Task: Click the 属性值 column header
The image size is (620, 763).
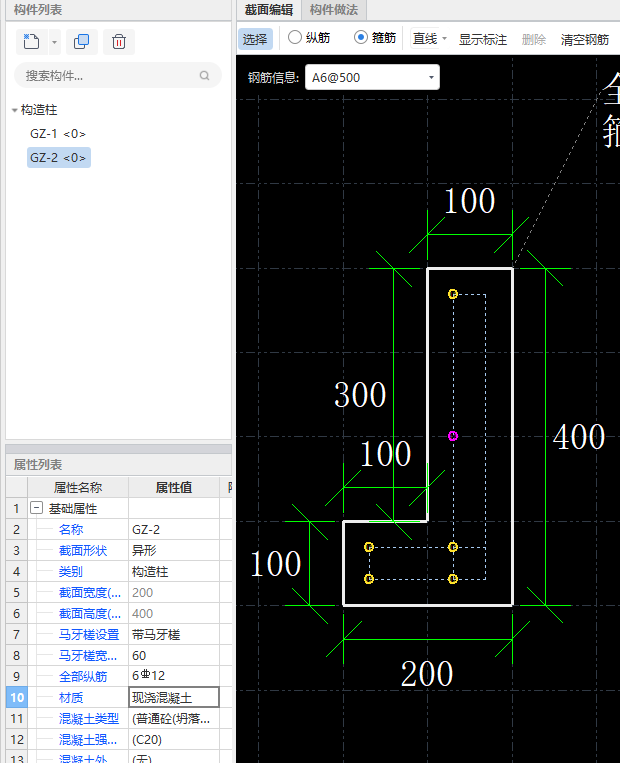Action: [x=174, y=487]
